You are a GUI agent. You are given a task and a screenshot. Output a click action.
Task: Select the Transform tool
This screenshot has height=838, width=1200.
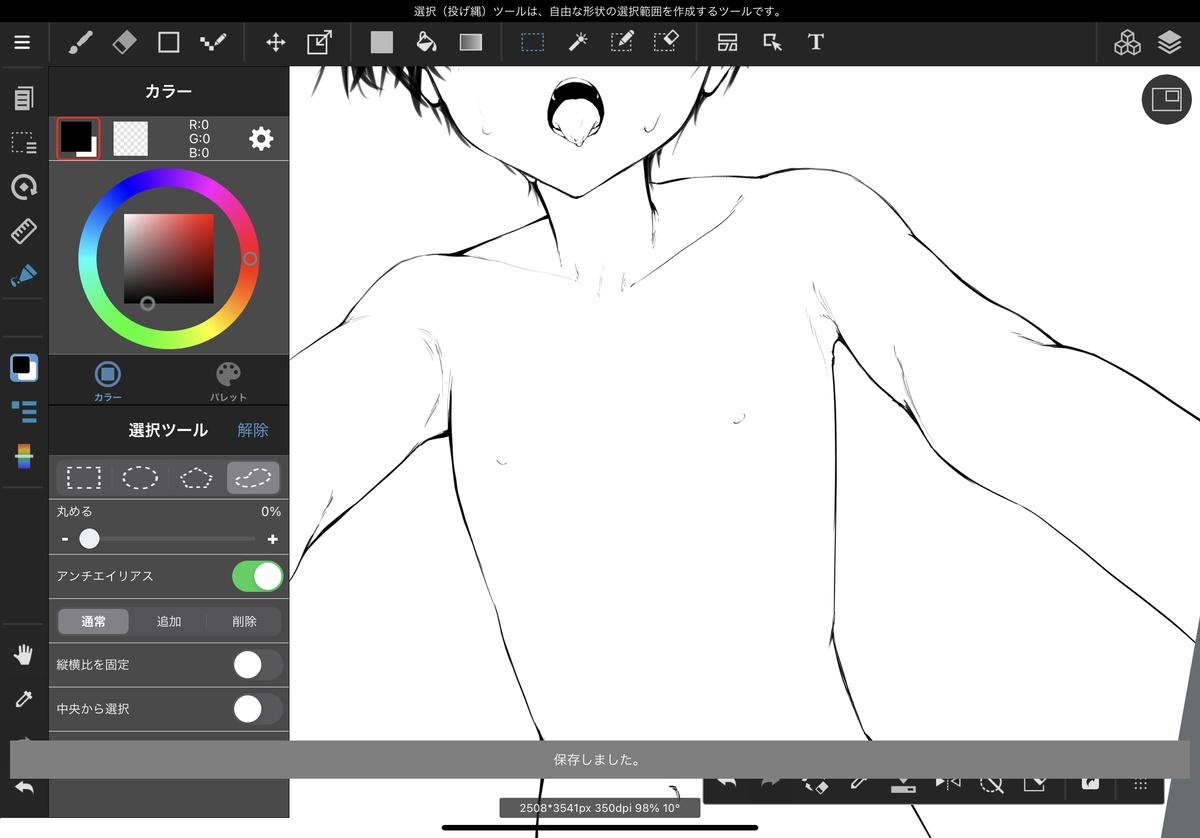tap(319, 42)
